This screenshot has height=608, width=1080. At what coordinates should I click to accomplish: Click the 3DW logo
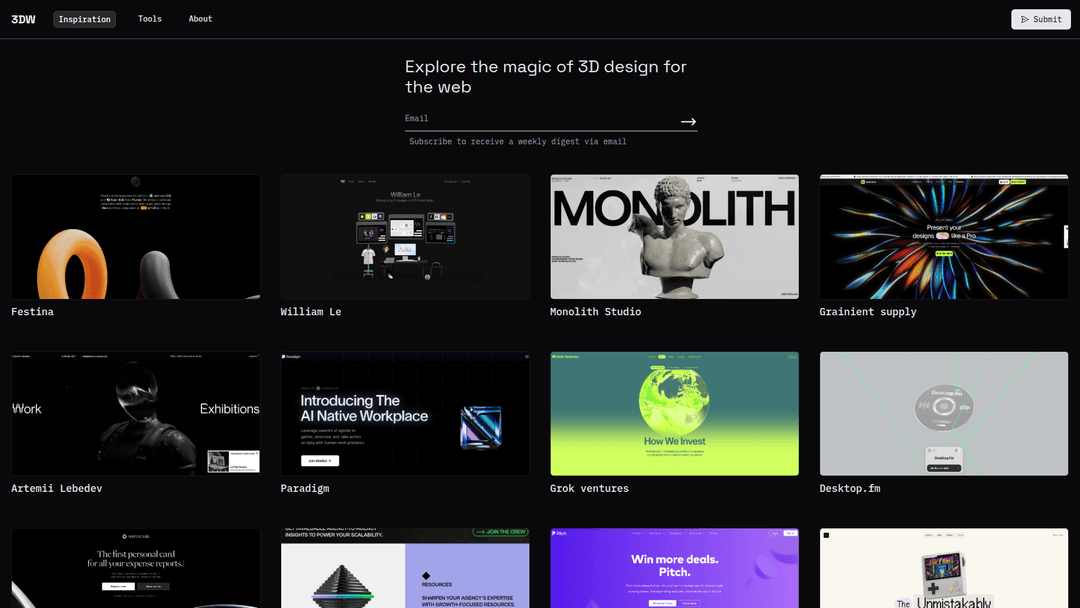23,19
